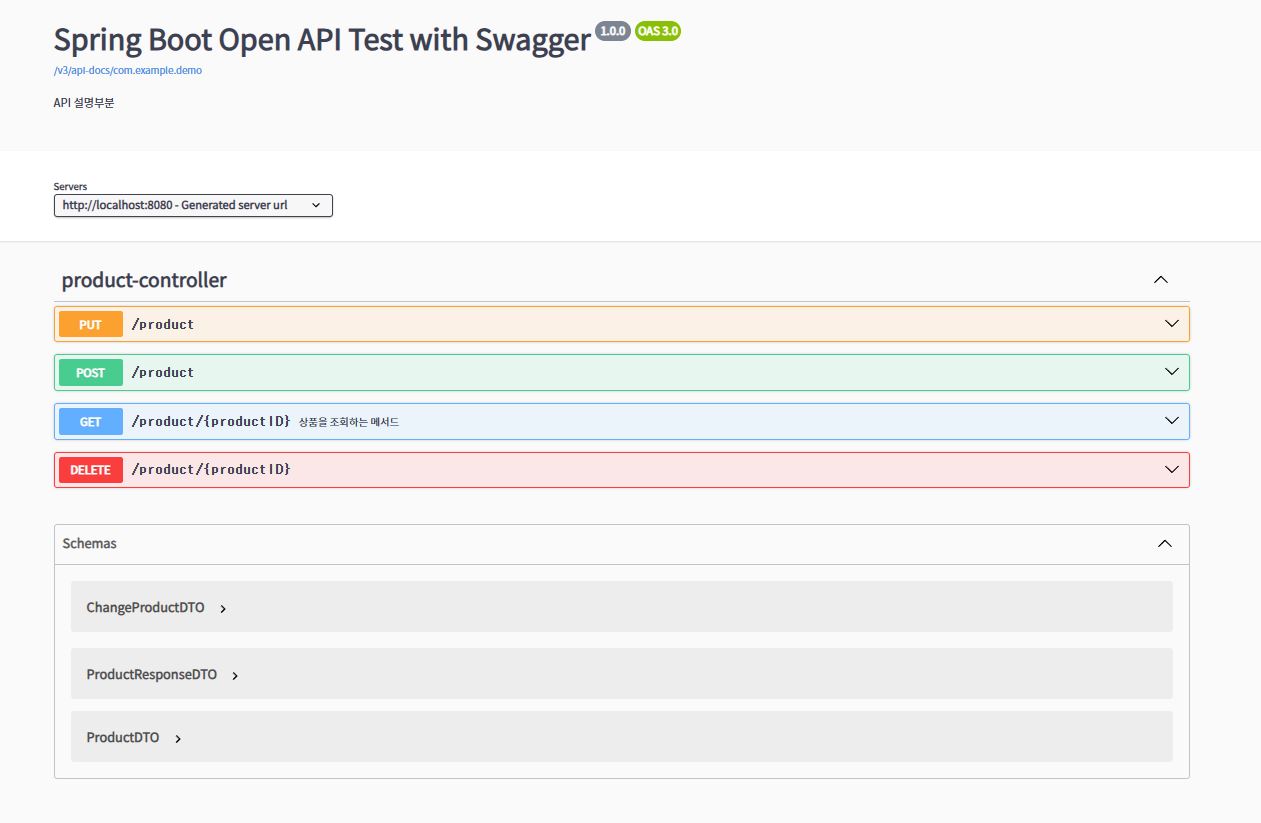The height and width of the screenshot is (823, 1261).
Task: Click the /product path in PUT row
Action: pos(163,324)
